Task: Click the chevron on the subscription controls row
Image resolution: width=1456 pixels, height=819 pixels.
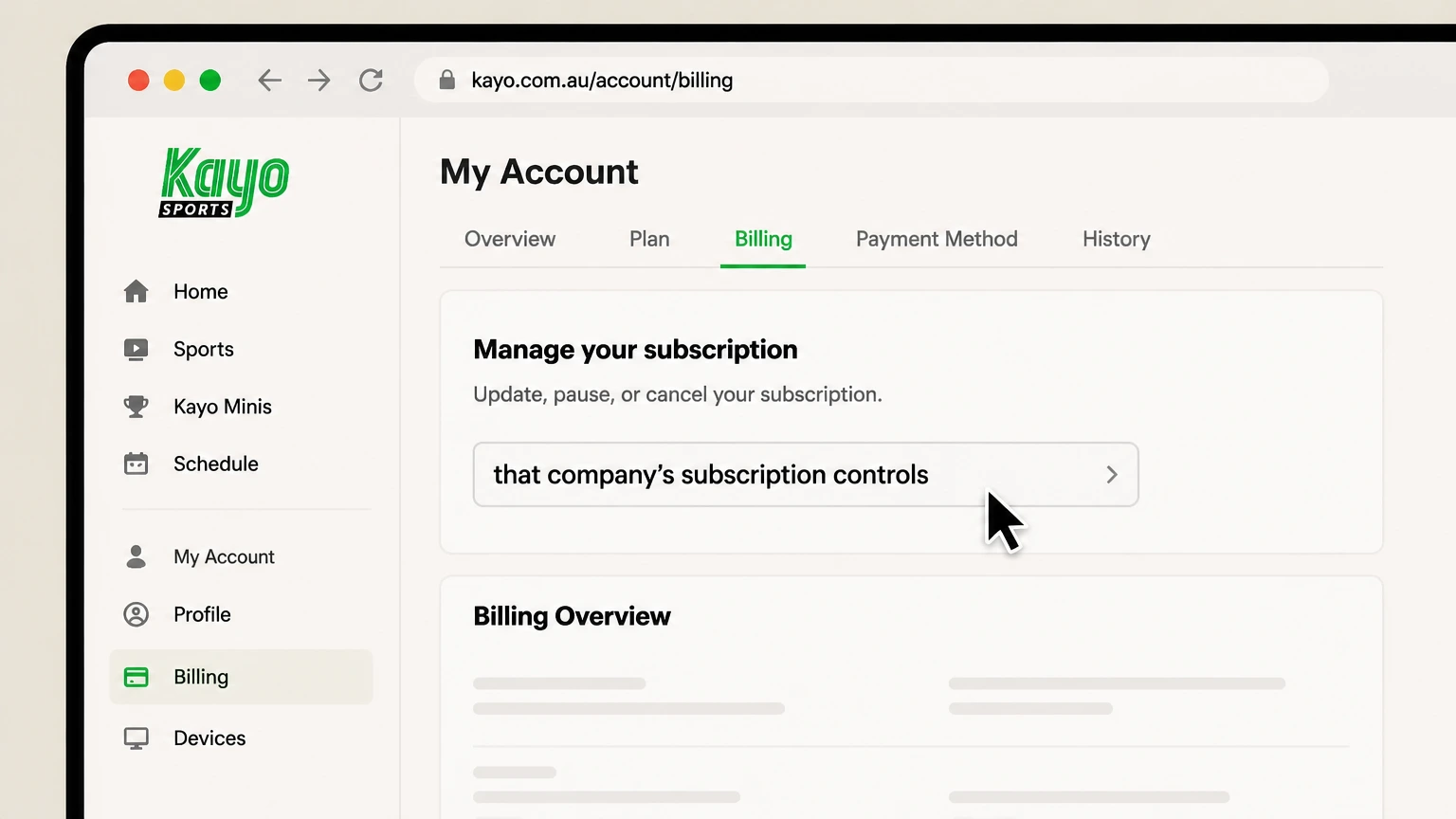Action: click(x=1112, y=474)
